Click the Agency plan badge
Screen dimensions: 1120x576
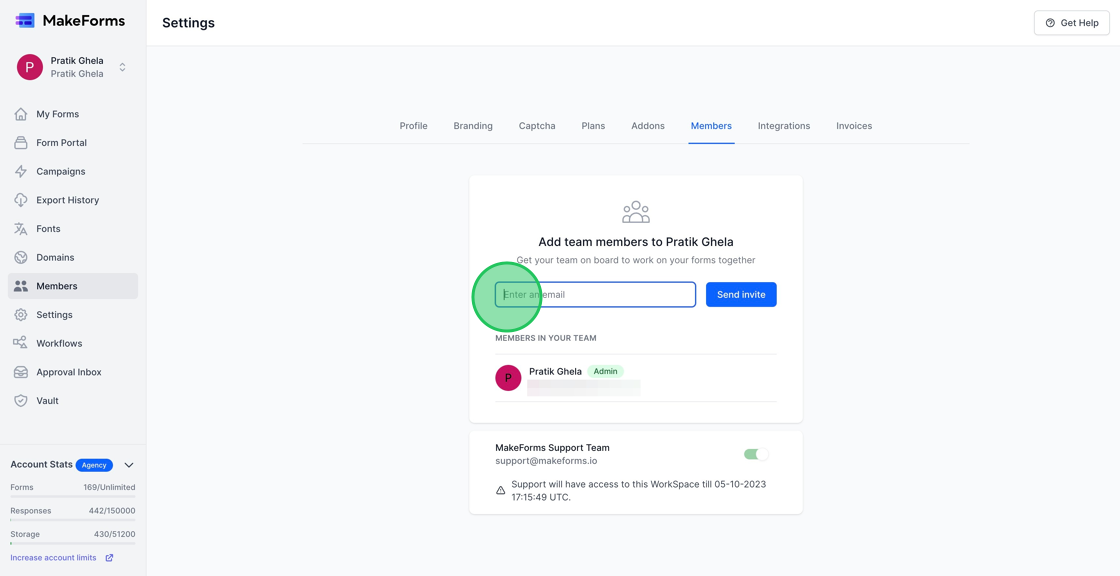coord(94,465)
